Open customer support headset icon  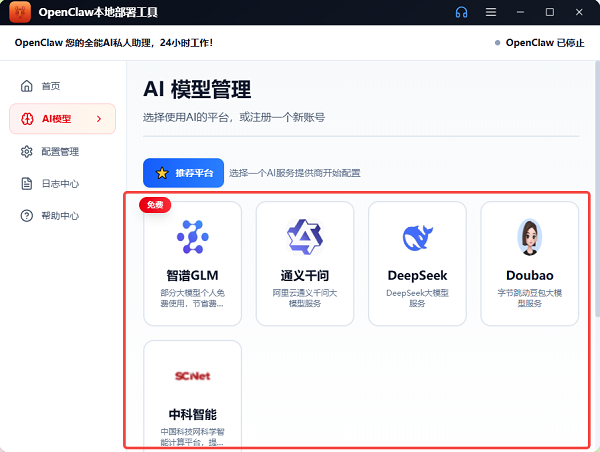coord(461,12)
